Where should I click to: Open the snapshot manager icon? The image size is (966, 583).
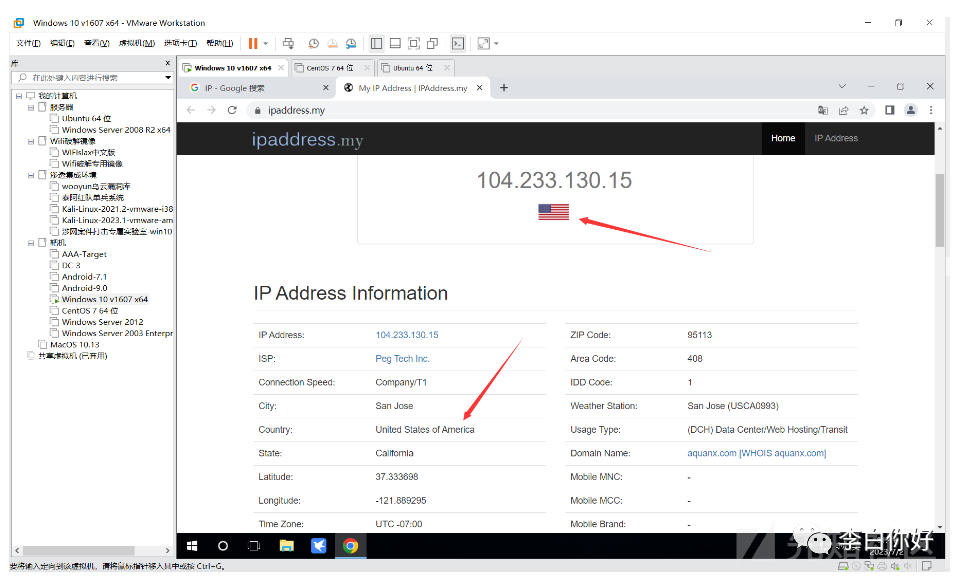tap(351, 44)
